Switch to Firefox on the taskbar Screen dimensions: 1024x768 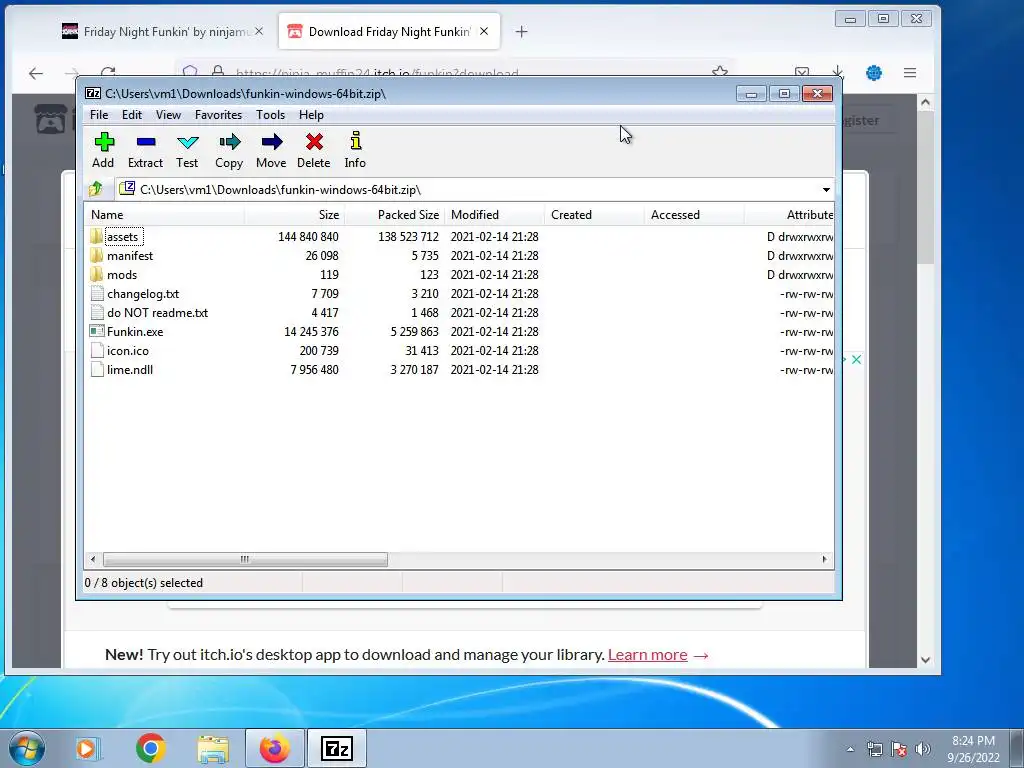tap(275, 748)
